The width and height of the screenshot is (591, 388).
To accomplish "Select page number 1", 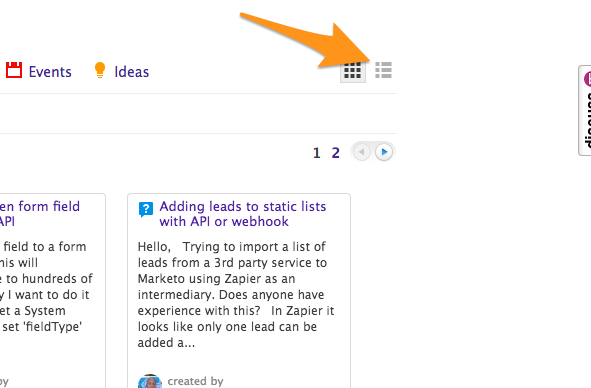I will click(x=317, y=153).
